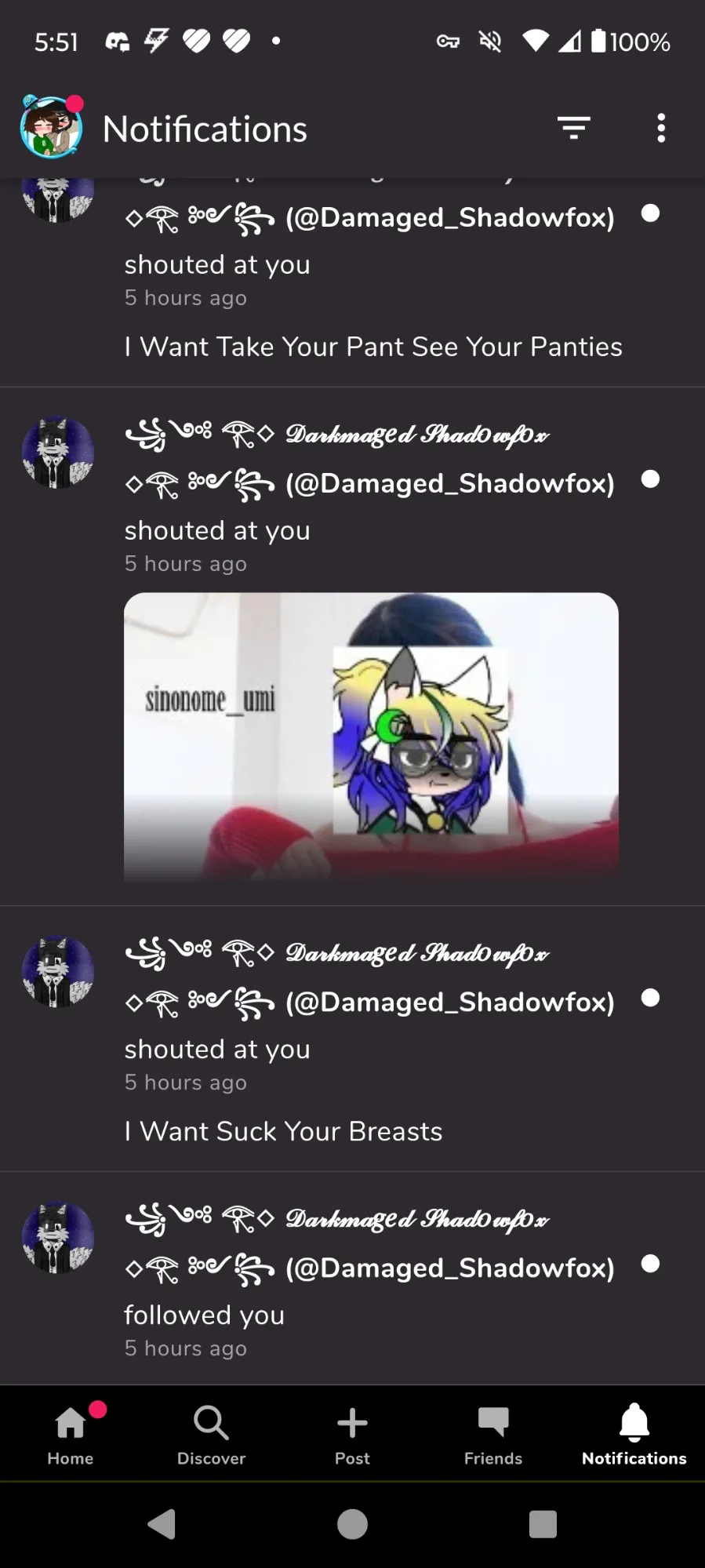Tap unread dot on the image shout

click(650, 479)
